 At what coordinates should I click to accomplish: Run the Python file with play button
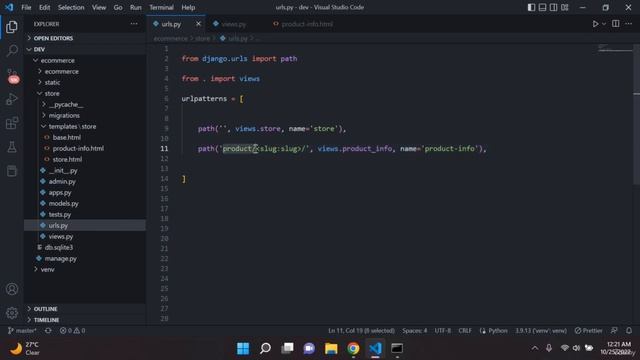point(595,24)
